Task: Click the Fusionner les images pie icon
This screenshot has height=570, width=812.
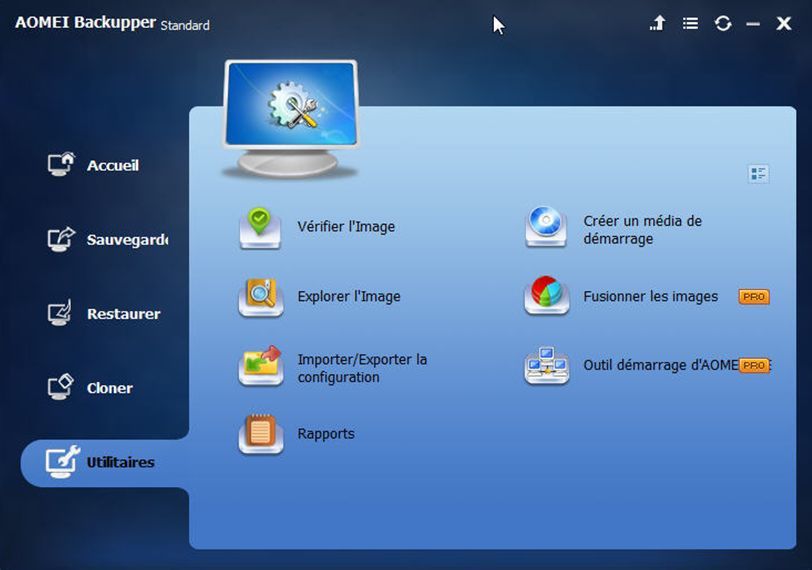Action: [x=547, y=296]
